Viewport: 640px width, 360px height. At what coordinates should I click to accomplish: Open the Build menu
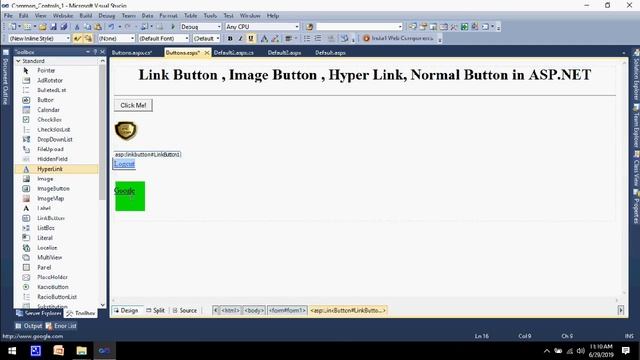(86, 16)
